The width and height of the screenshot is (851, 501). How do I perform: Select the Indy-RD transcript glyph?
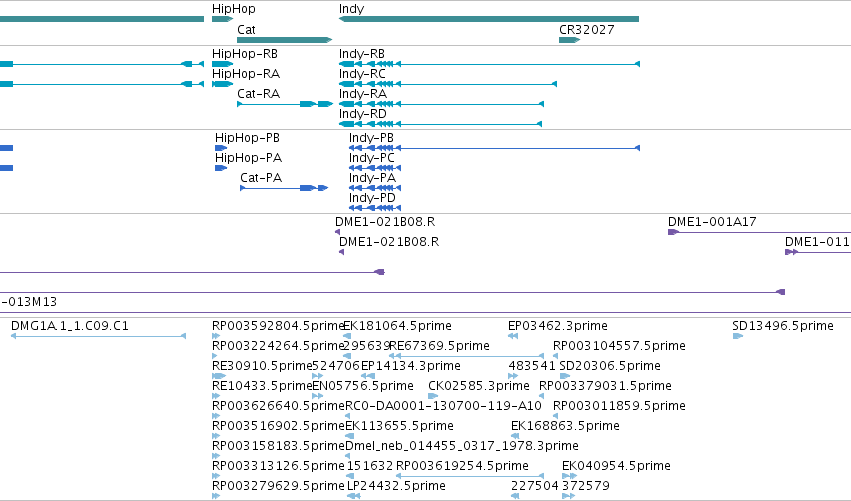(440, 124)
